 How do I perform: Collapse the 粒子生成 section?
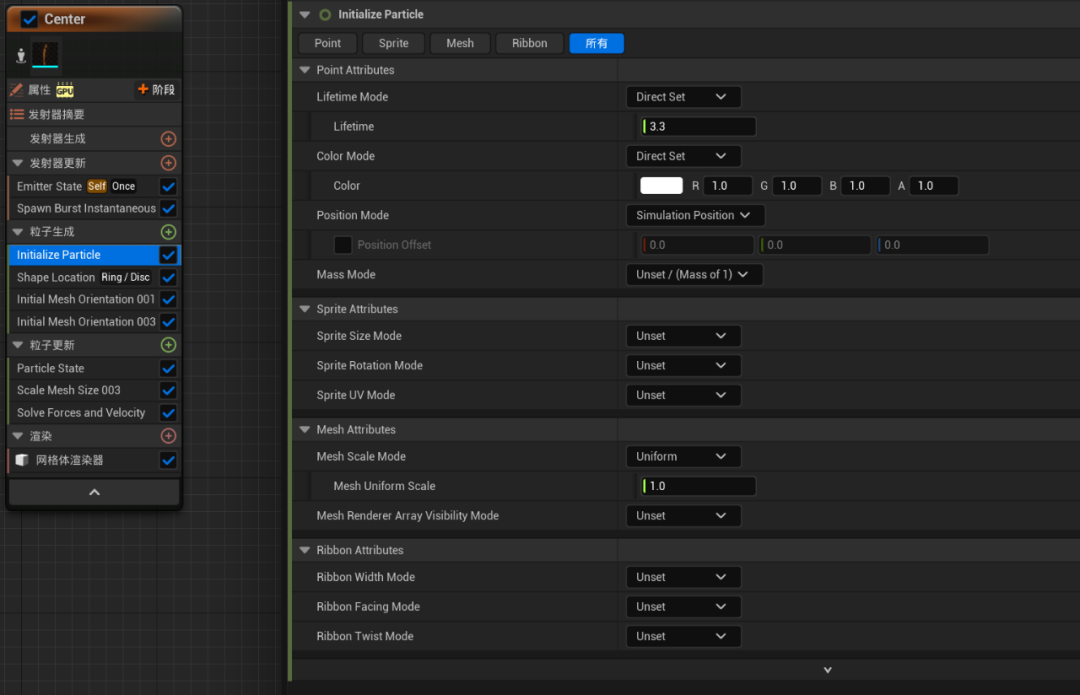click(18, 232)
